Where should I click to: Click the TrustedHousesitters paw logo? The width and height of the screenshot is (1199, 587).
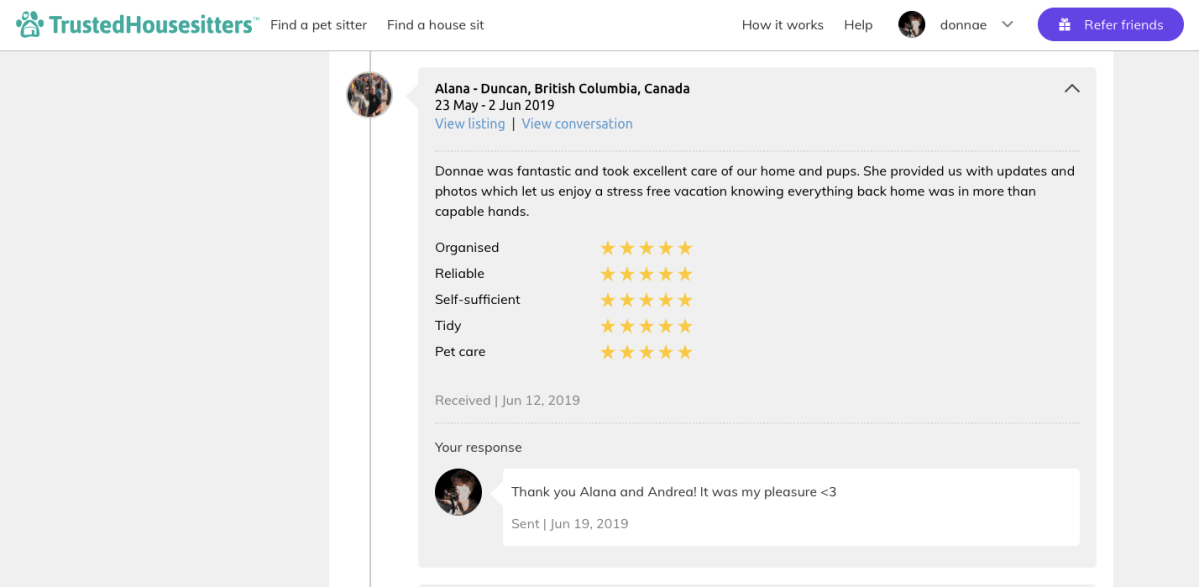coord(30,25)
